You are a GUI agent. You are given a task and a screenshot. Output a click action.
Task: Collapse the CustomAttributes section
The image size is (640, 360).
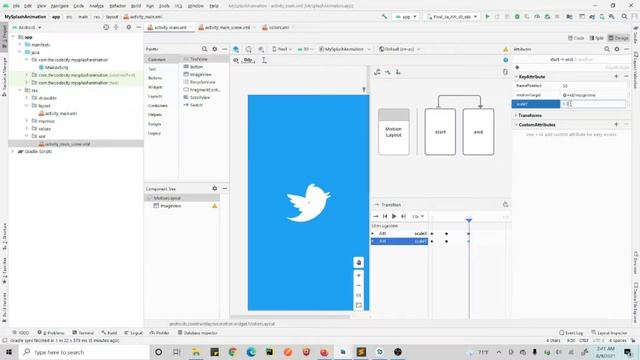(516, 124)
